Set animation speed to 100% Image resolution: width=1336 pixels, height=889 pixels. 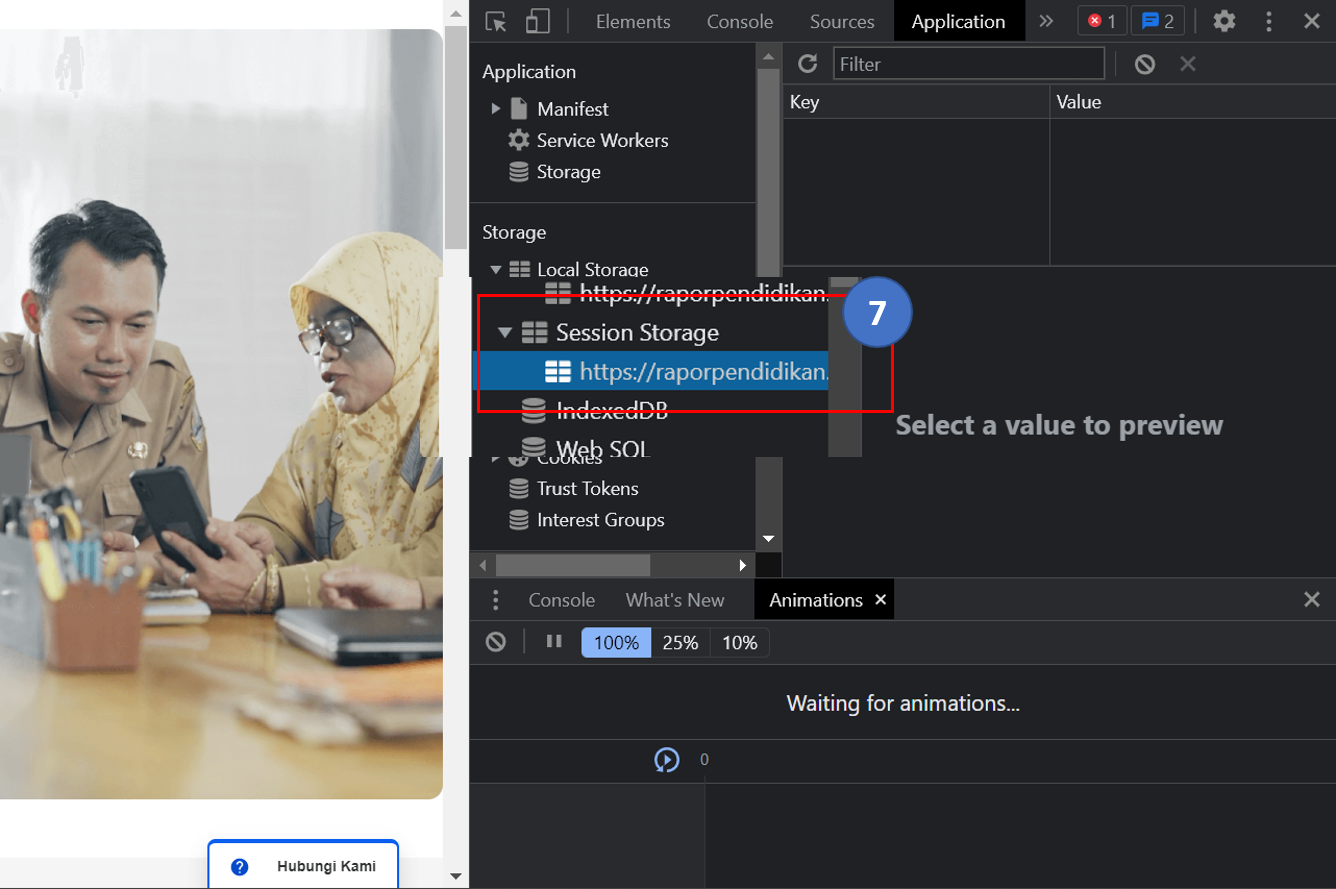pyautogui.click(x=616, y=643)
